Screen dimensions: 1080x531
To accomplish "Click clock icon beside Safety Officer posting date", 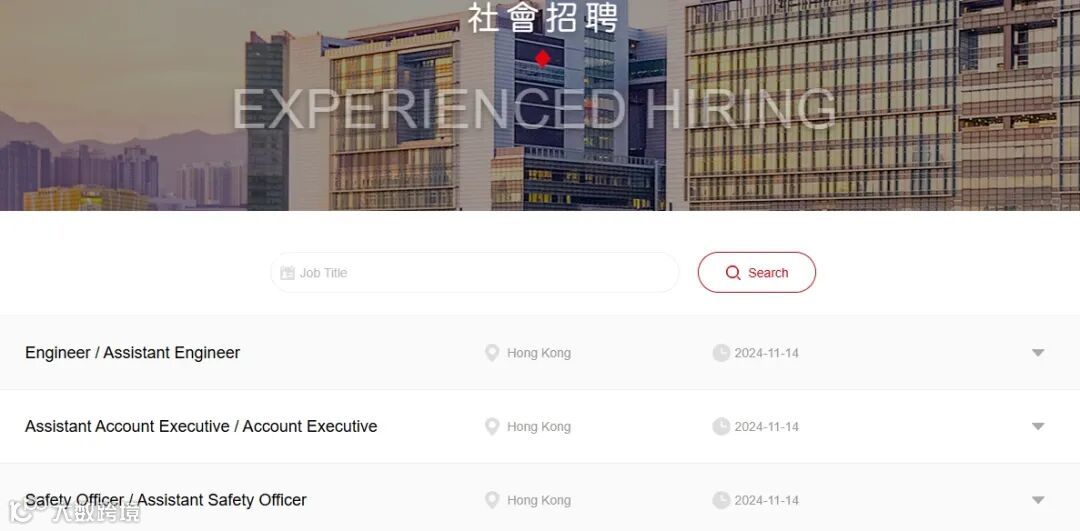I will pos(721,501).
